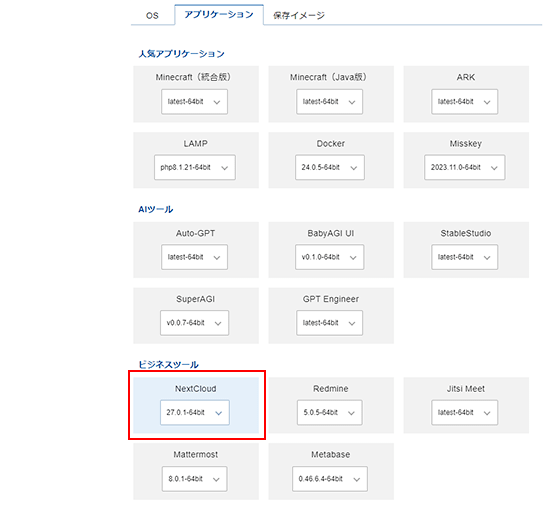Choose the SuperAGI card title

[196, 299]
